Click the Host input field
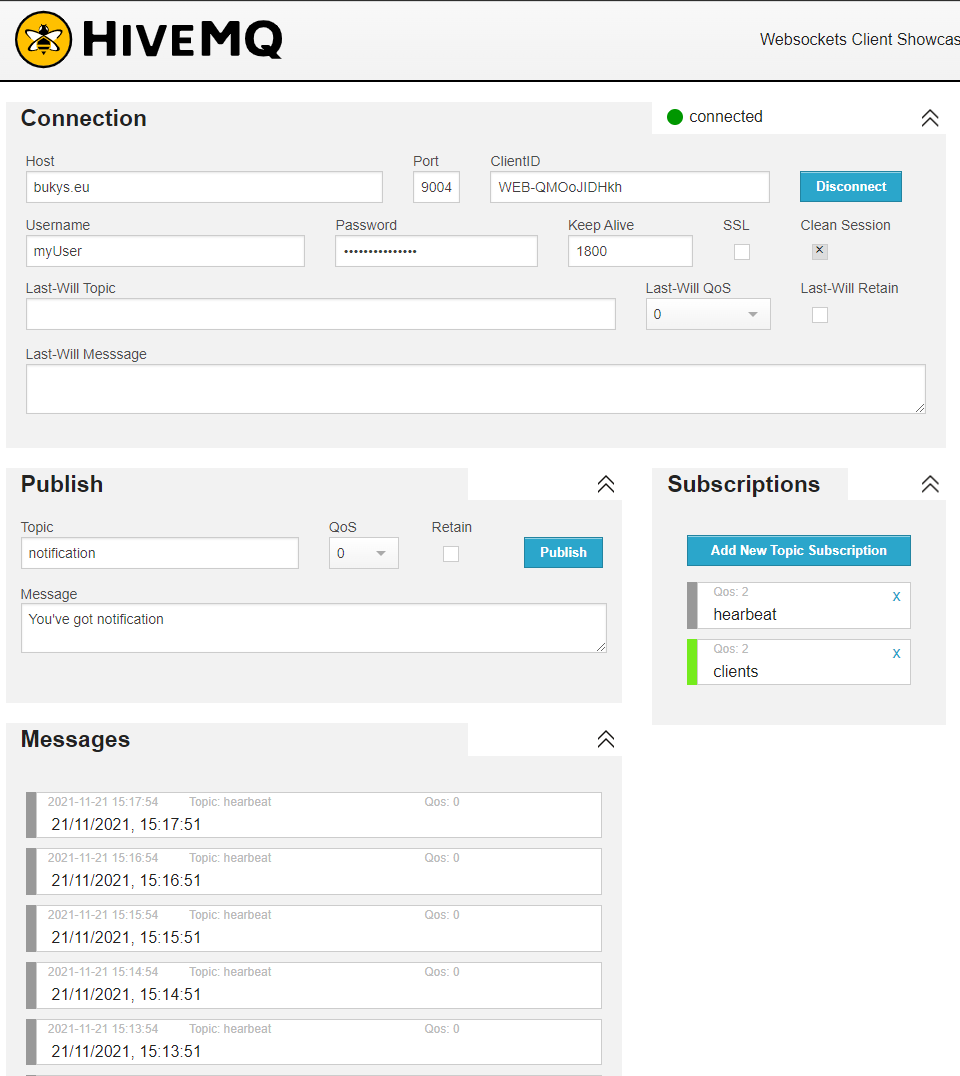 click(x=204, y=187)
